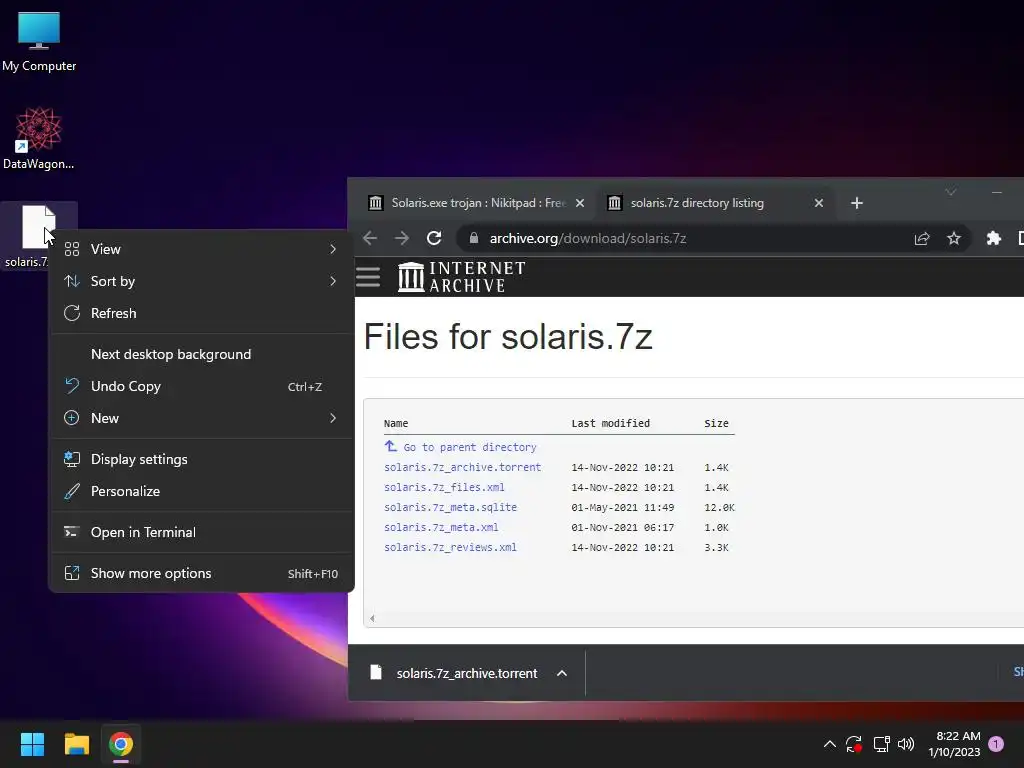The width and height of the screenshot is (1024, 768).
Task: Bookmark this page with star icon
Action: tap(954, 238)
